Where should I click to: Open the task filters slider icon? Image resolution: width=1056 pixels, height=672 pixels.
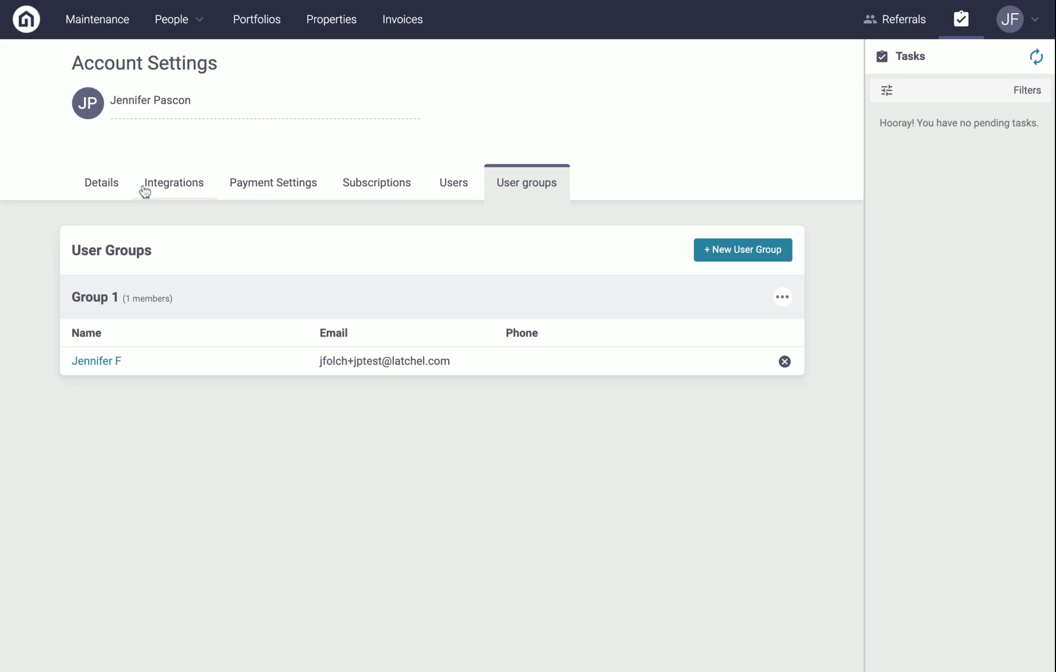click(x=887, y=90)
